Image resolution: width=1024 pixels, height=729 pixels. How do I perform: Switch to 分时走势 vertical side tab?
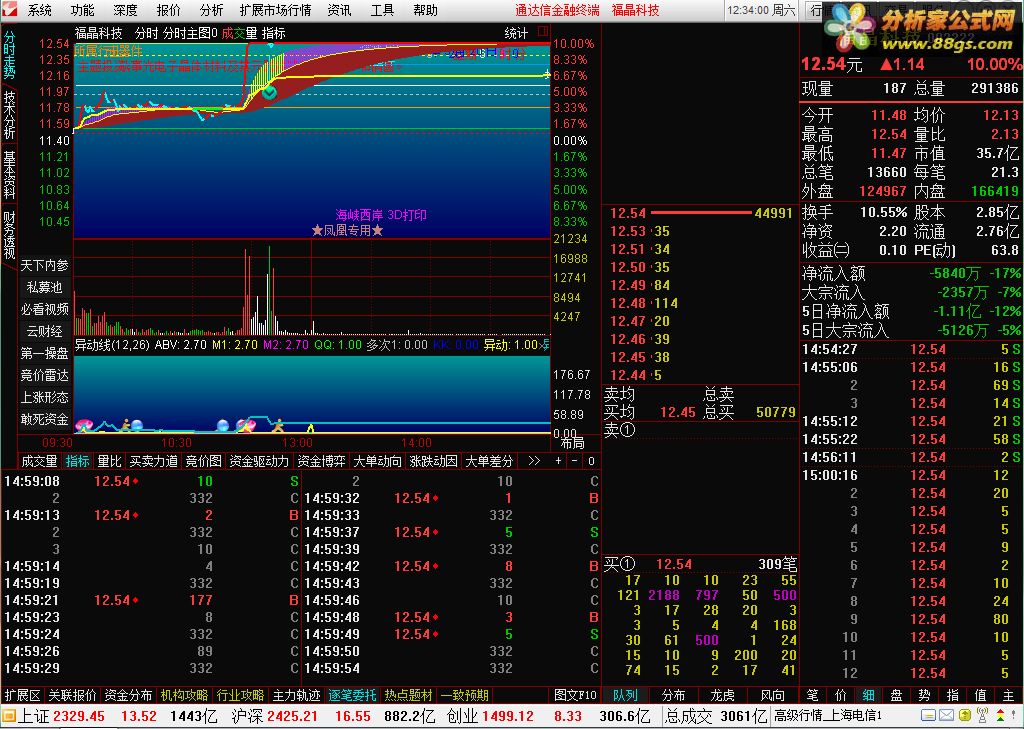pos(9,55)
